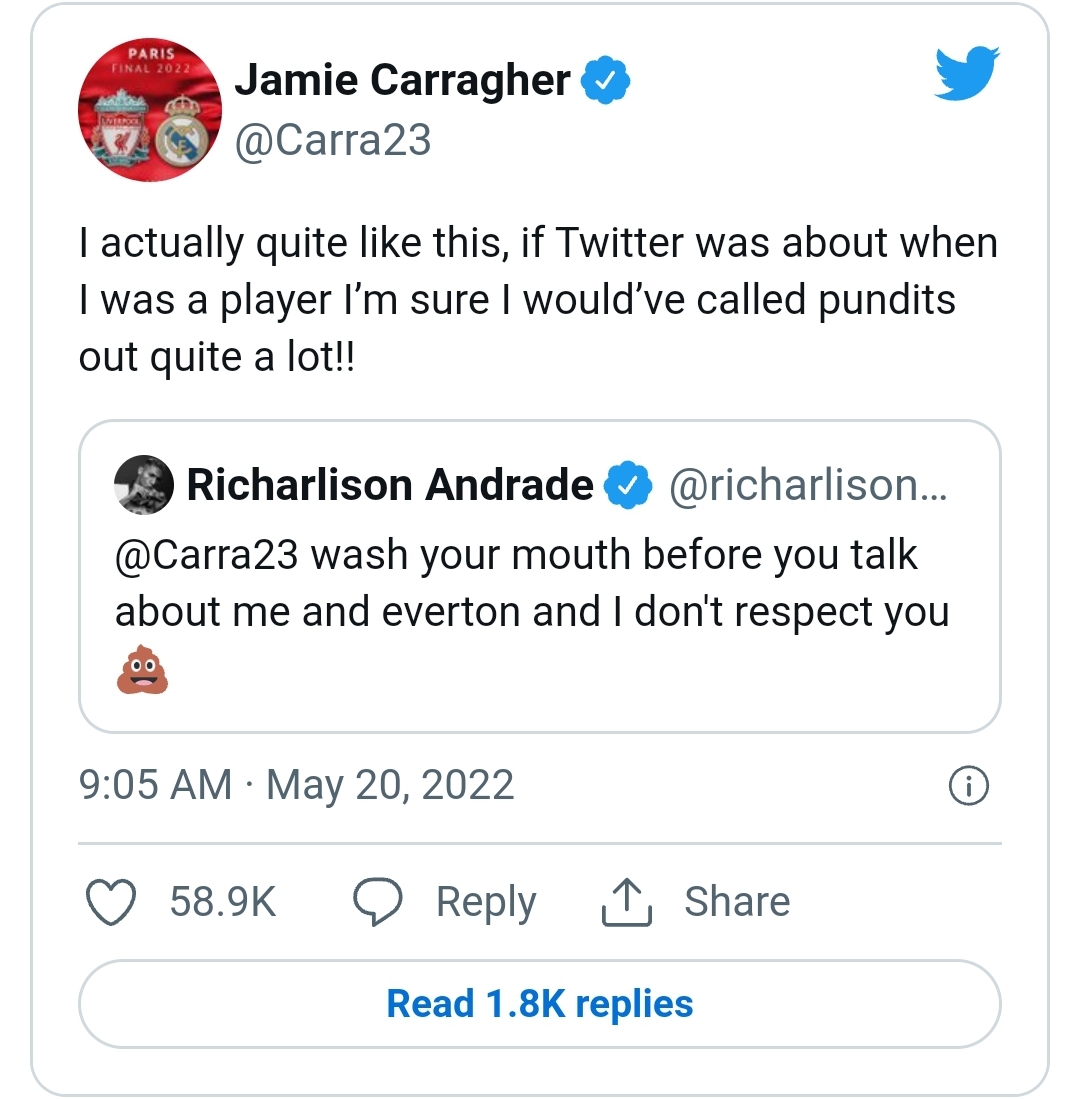Click the Richarlison Andrade display name
Image resolution: width=1080 pixels, height=1099 pixels.
click(x=390, y=485)
